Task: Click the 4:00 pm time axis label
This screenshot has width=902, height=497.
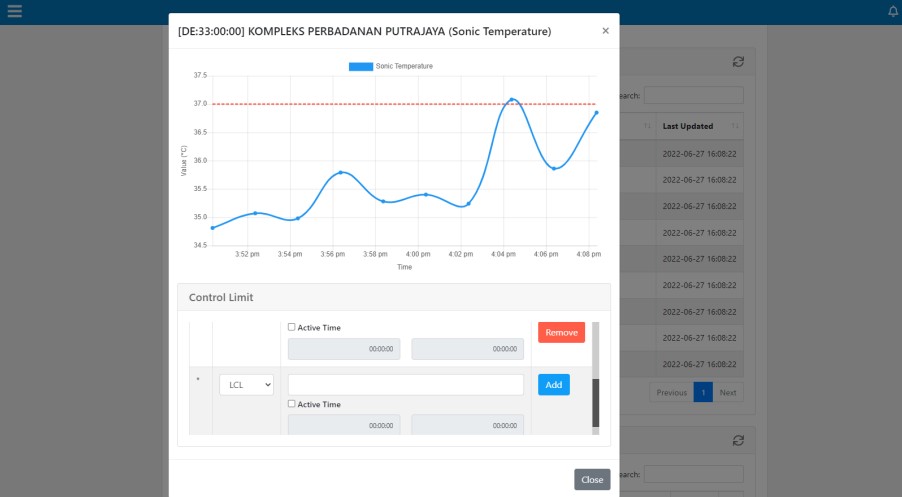Action: [418, 254]
